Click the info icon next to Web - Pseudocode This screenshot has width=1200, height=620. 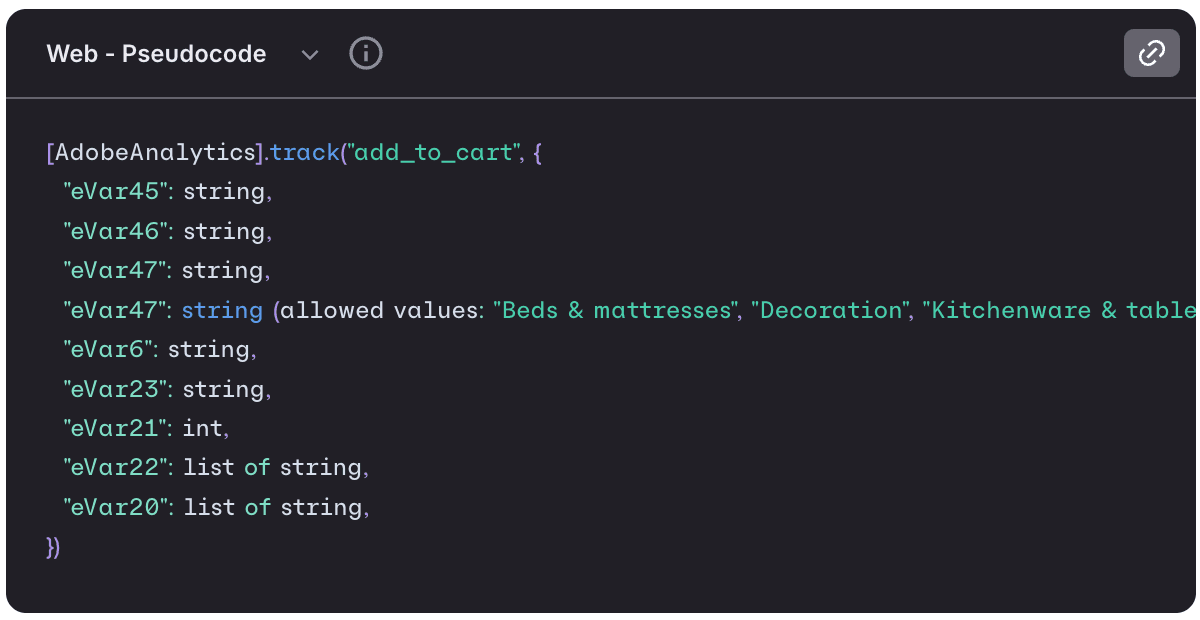point(366,53)
